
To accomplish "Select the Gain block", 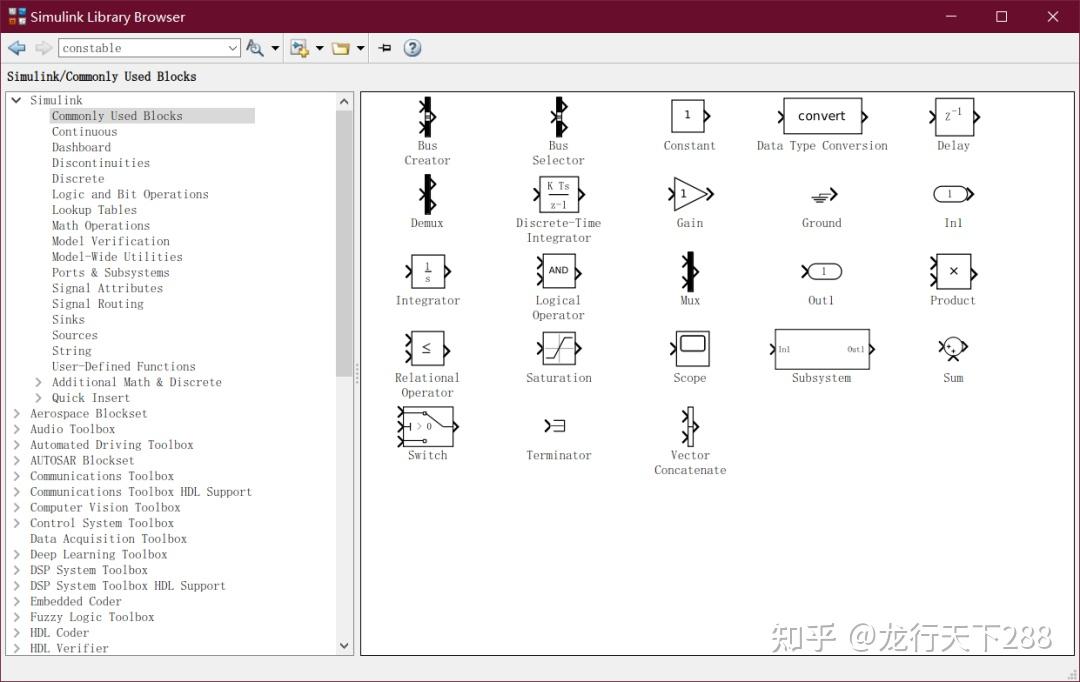I will (689, 196).
